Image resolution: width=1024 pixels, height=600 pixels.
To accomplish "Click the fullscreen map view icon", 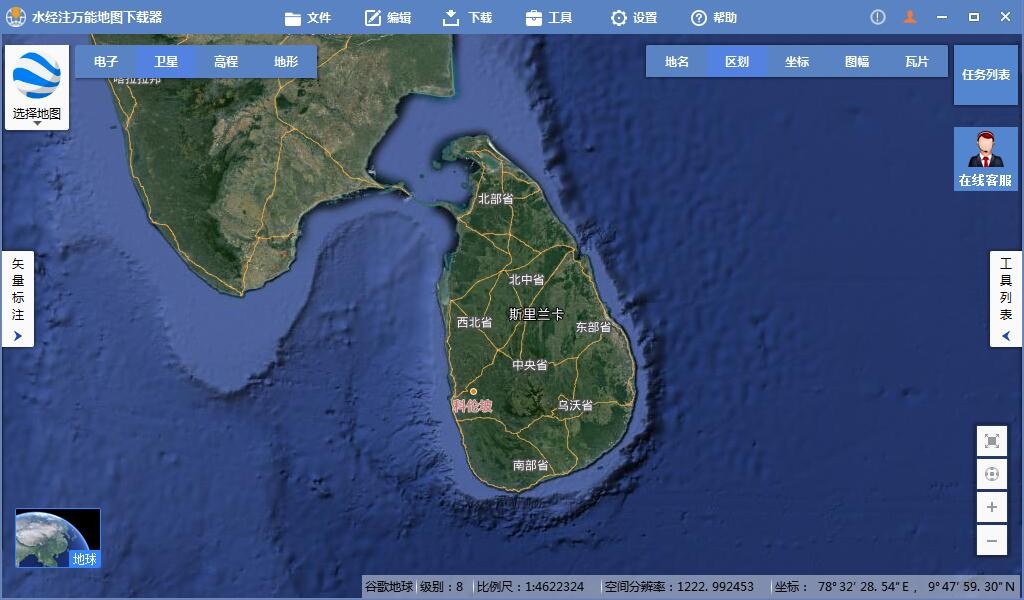I will pyautogui.click(x=991, y=441).
